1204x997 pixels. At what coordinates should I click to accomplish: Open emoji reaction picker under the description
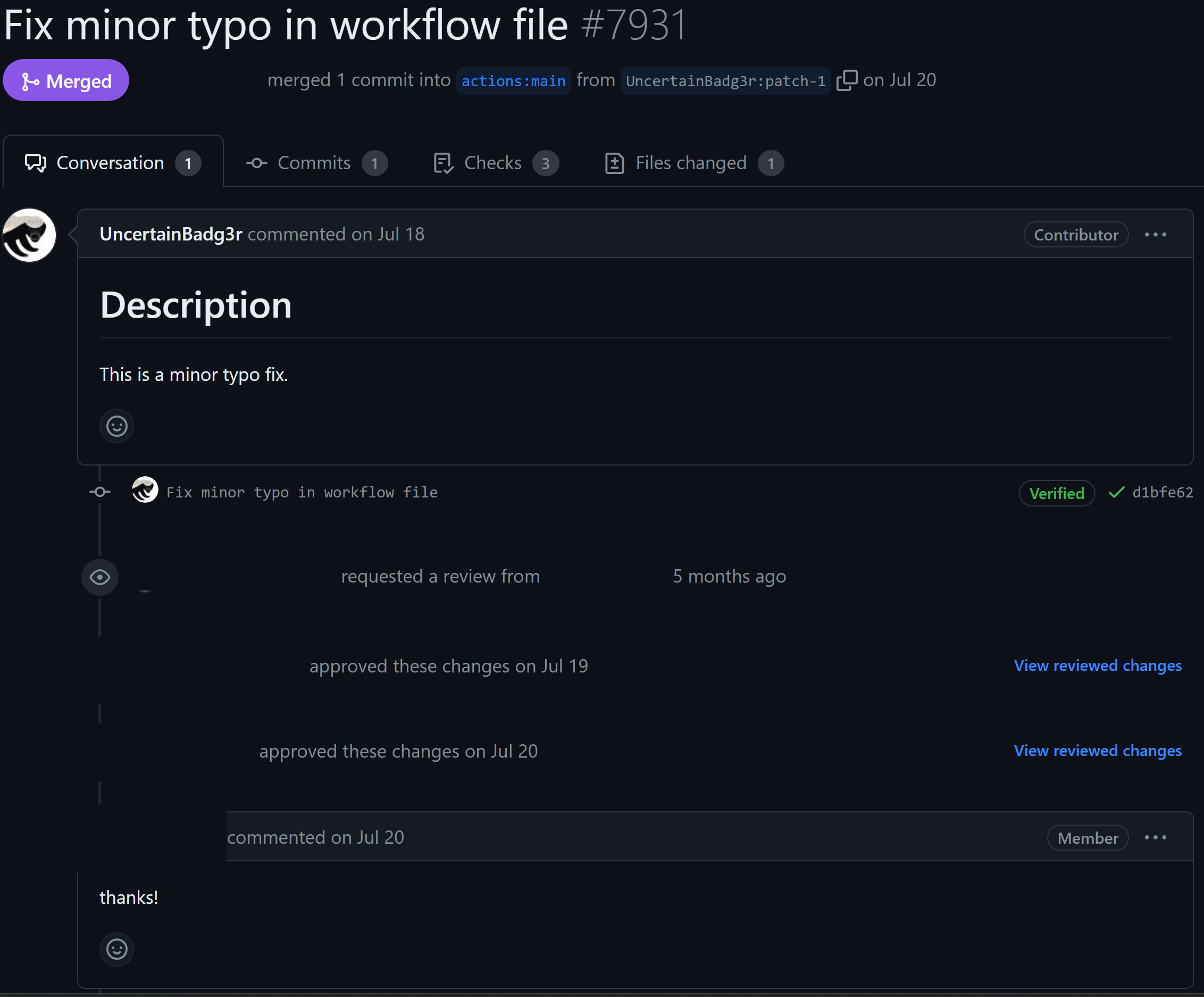tap(116, 426)
